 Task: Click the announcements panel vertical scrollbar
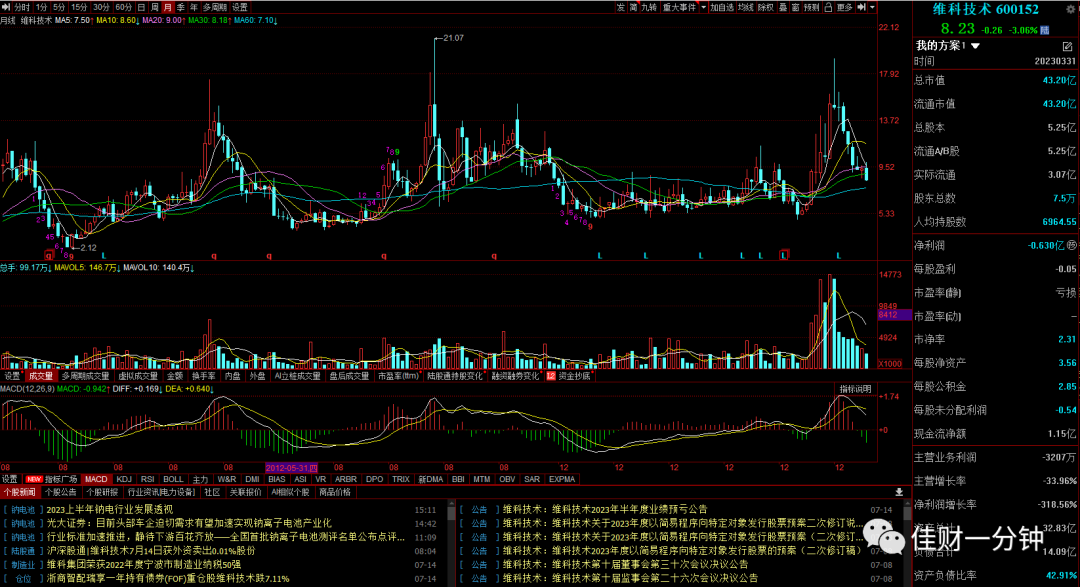point(907,541)
